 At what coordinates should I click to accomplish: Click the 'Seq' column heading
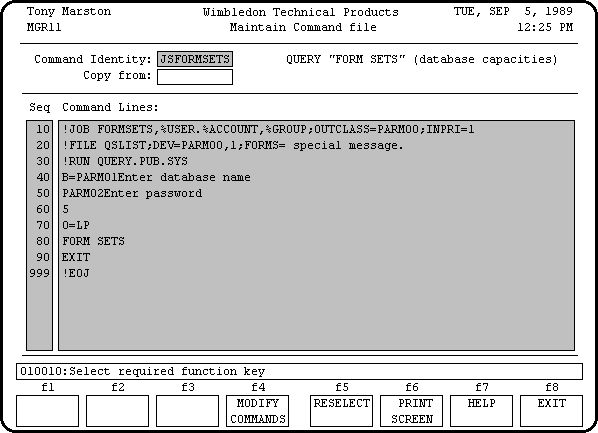(40, 108)
